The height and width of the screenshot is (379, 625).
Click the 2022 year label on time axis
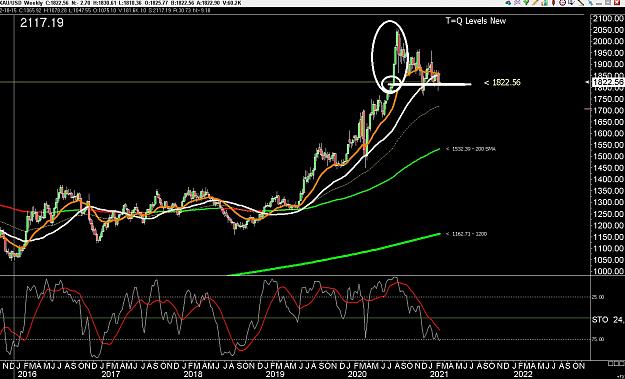click(523, 375)
